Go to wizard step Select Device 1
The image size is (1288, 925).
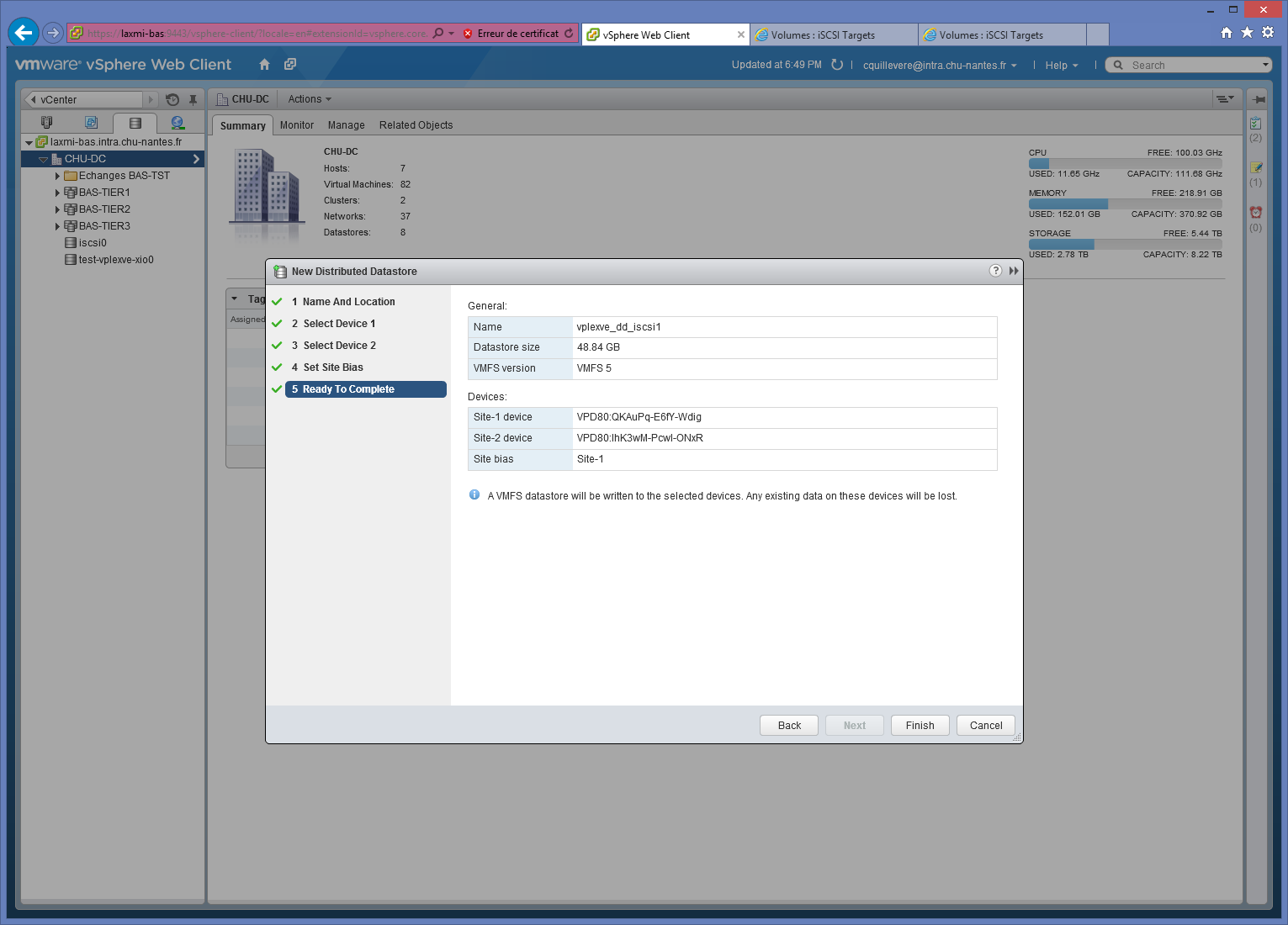point(339,324)
